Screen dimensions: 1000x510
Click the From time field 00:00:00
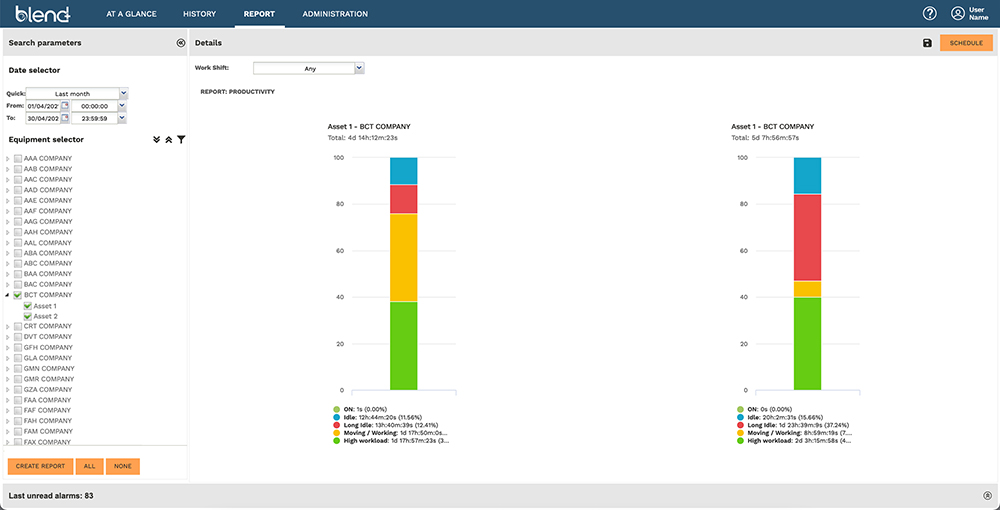point(94,106)
